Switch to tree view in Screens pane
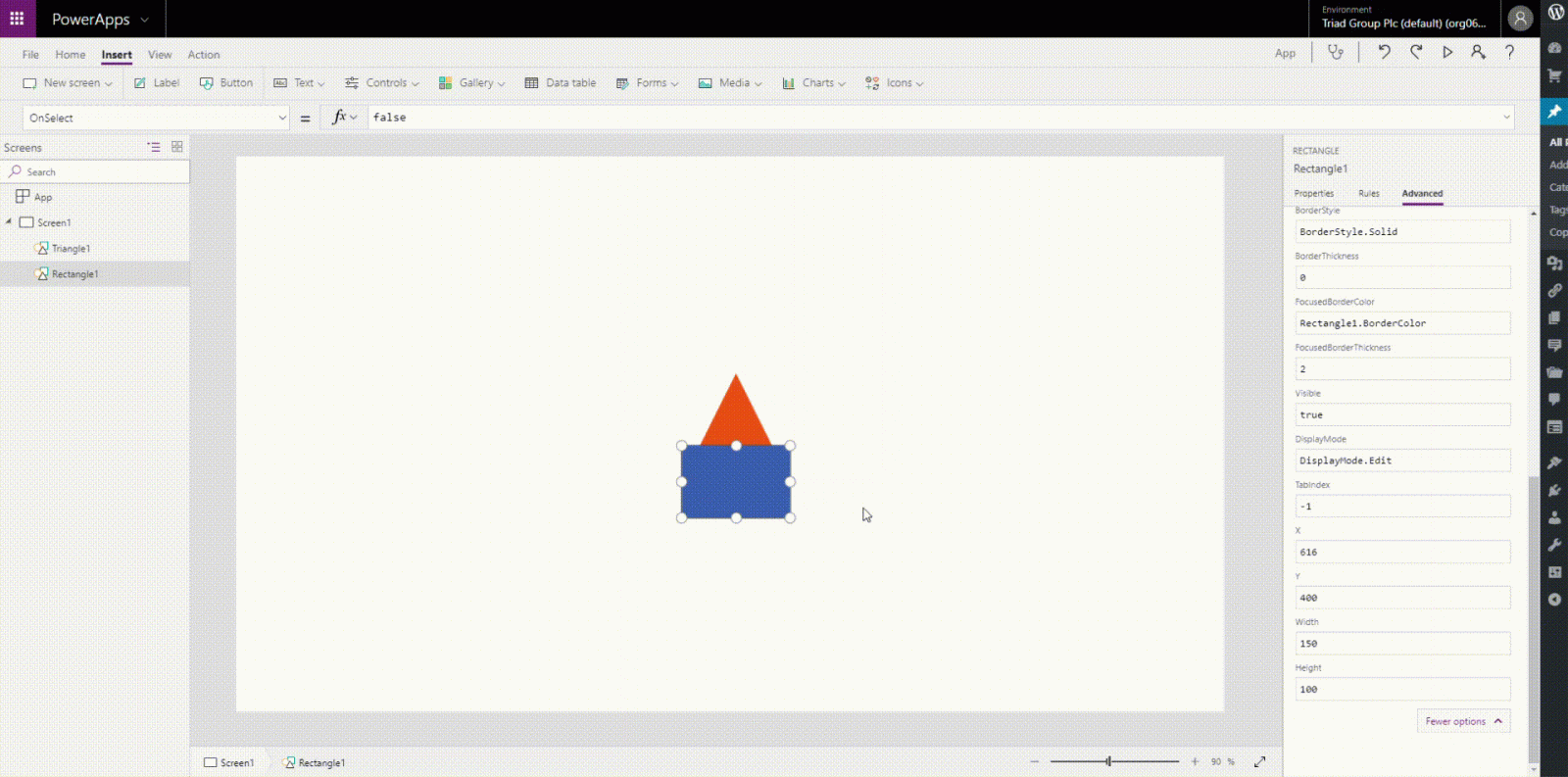Screen dimensions: 1568x777 [154, 147]
